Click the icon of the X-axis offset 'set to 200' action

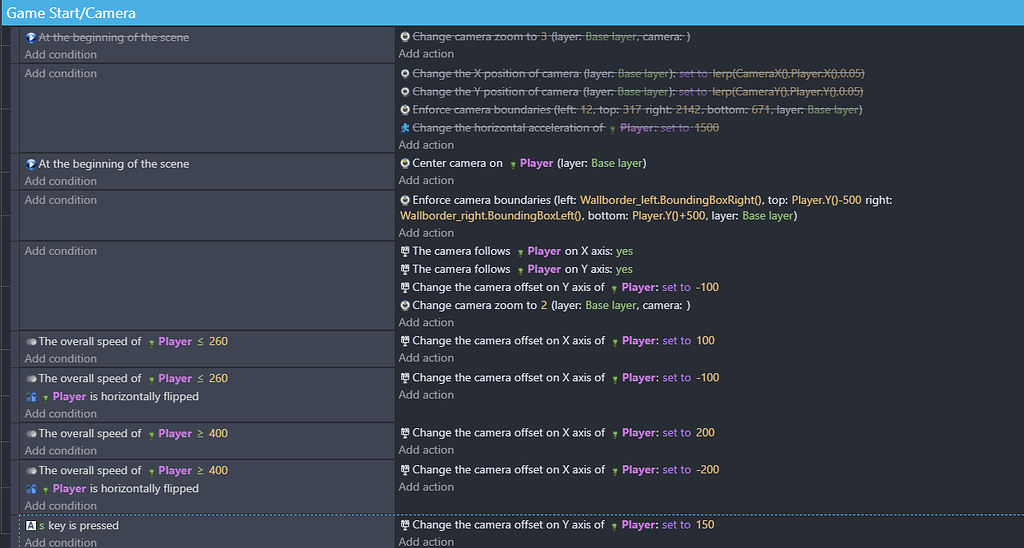click(x=405, y=432)
